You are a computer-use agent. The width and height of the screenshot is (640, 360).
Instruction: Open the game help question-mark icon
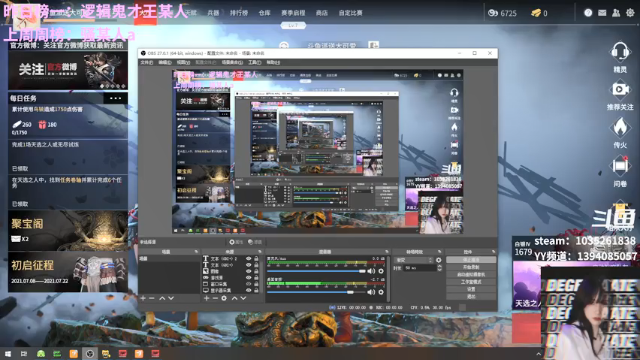tap(588, 13)
